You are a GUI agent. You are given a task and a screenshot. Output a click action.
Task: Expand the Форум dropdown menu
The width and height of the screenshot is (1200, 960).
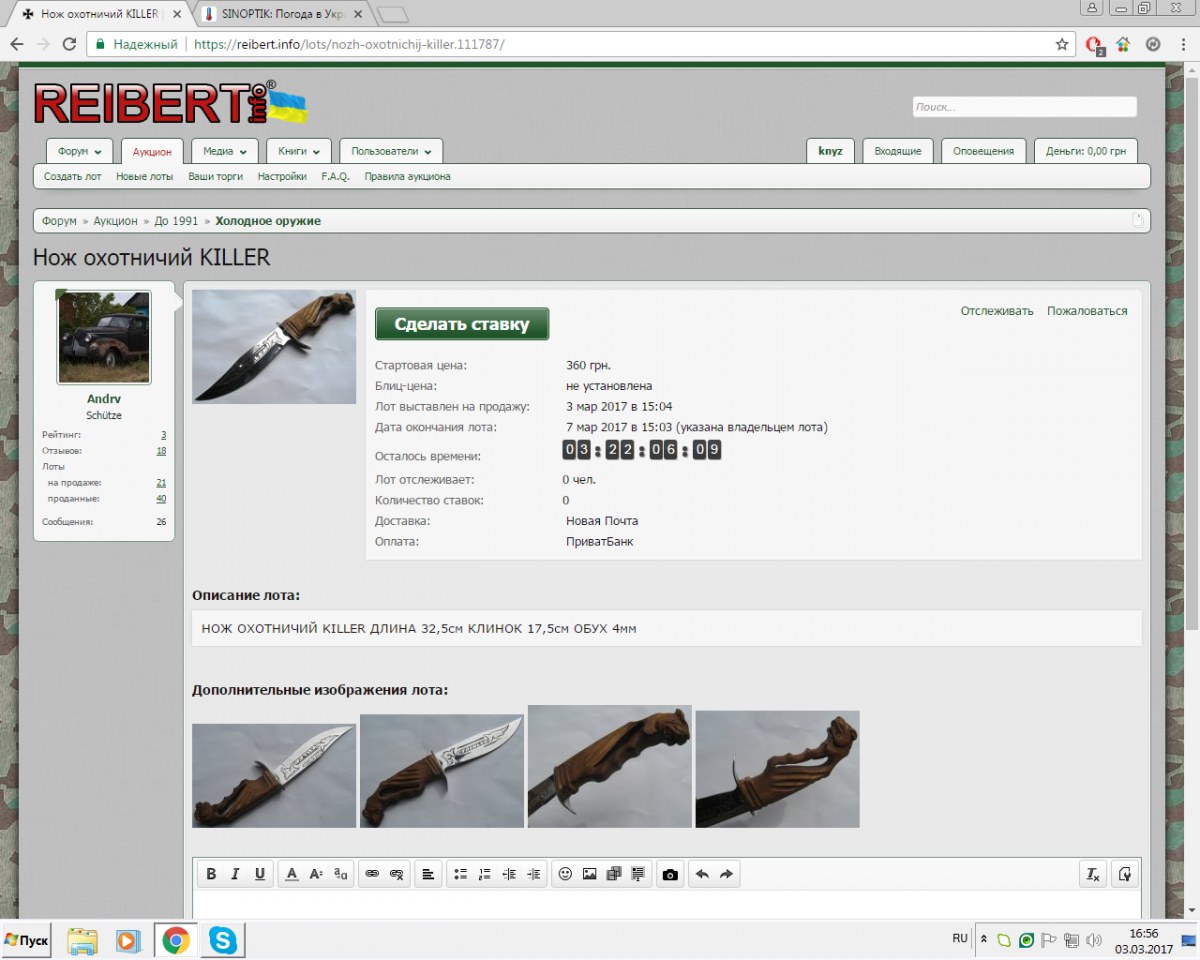coord(79,152)
